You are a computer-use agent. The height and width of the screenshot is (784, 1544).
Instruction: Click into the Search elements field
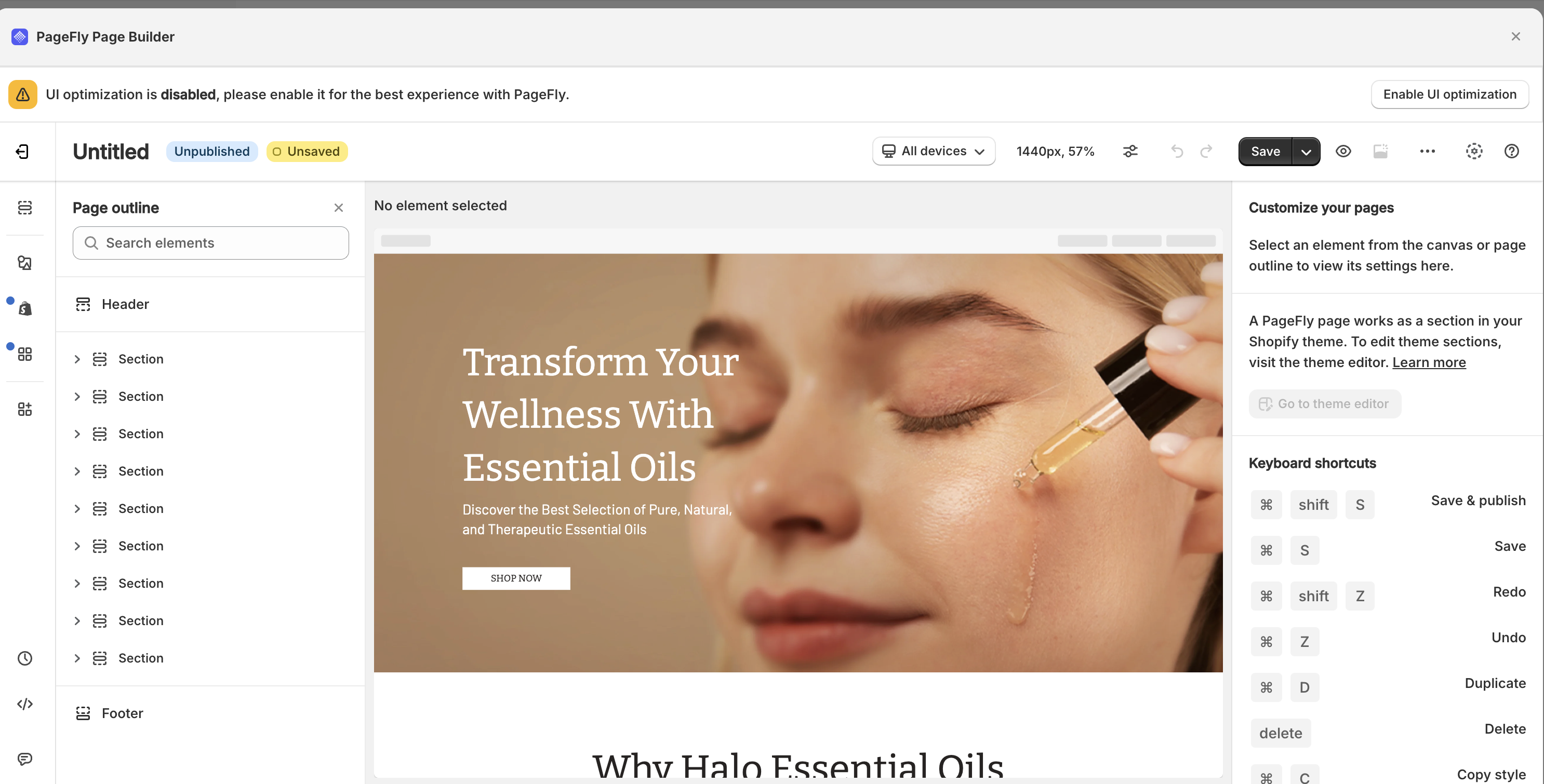(210, 242)
